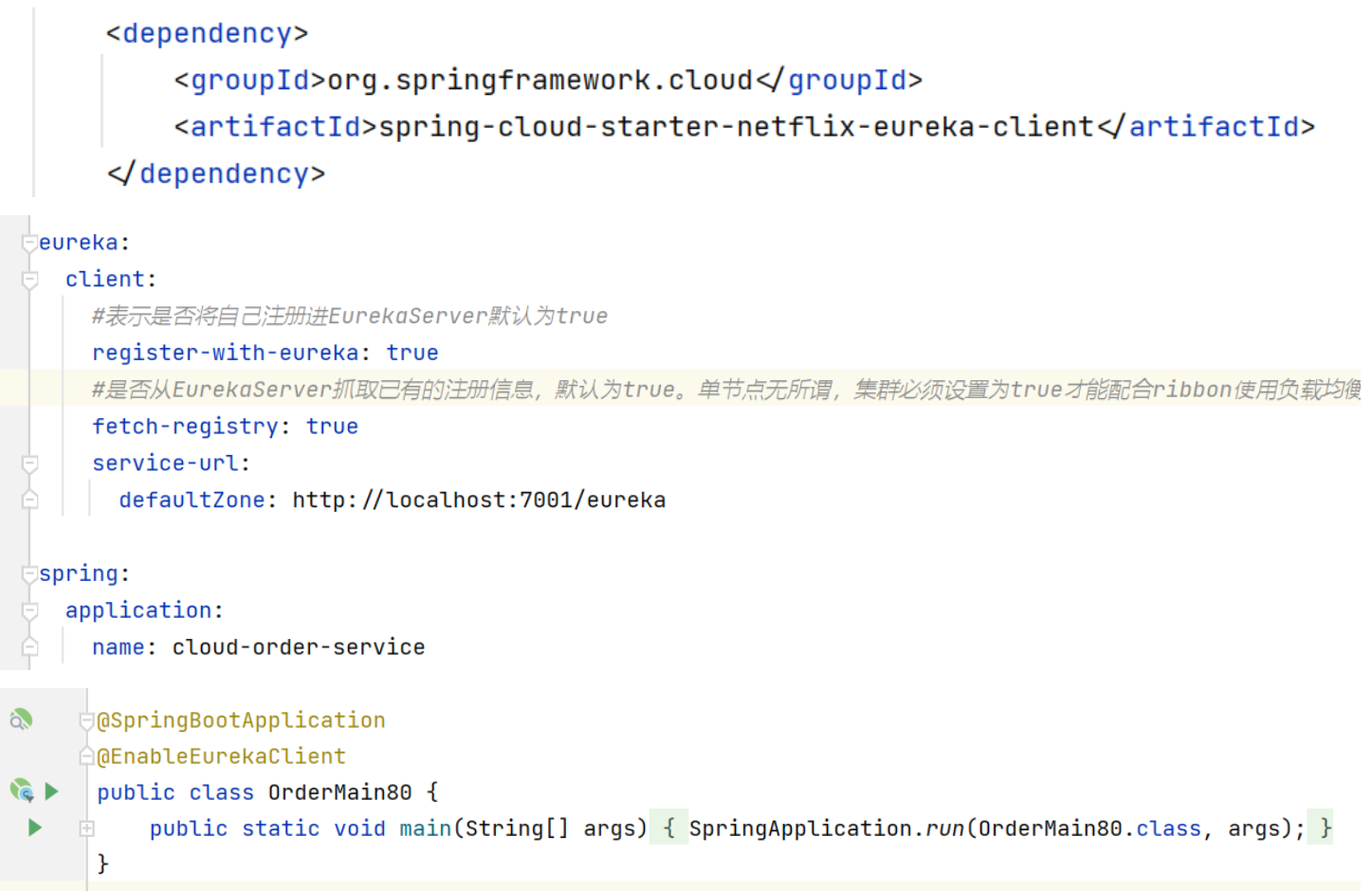Collapse the eureka: YAML block

tap(29, 244)
